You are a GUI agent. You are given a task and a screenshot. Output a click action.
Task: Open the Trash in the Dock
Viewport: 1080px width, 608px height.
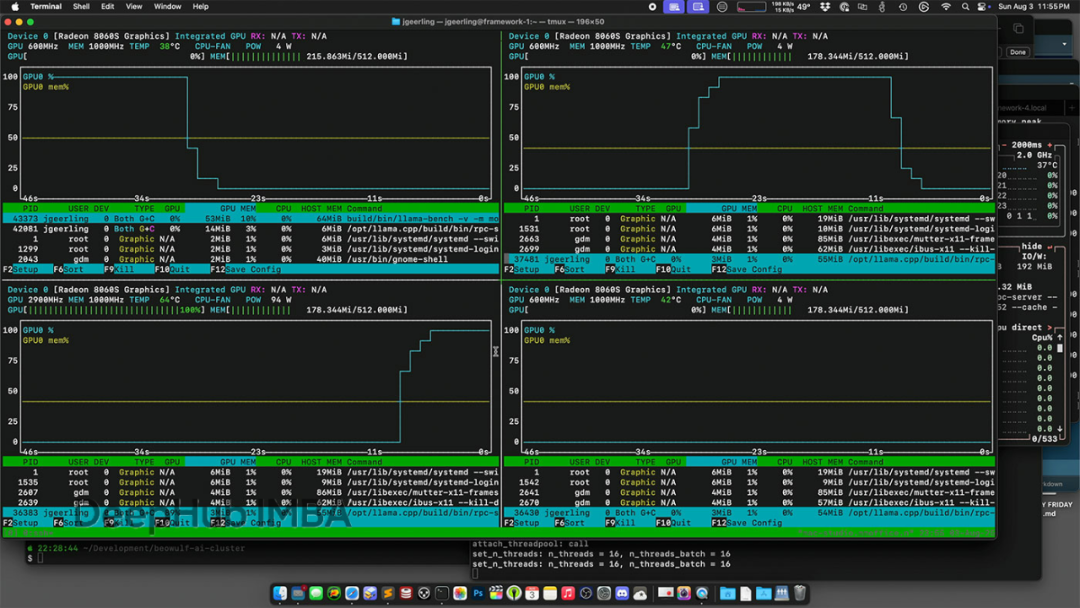click(800, 594)
